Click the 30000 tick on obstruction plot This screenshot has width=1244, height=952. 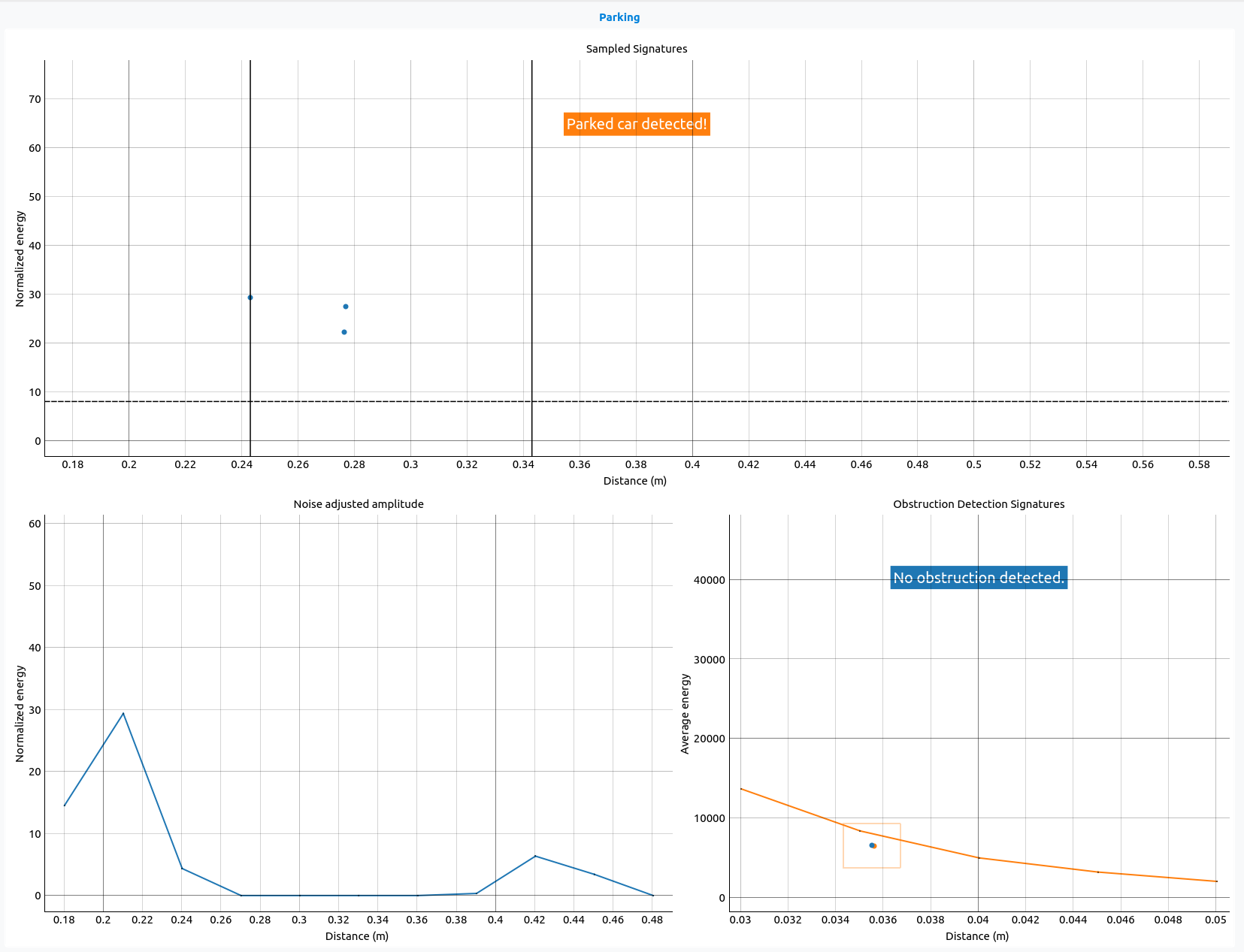click(710, 660)
